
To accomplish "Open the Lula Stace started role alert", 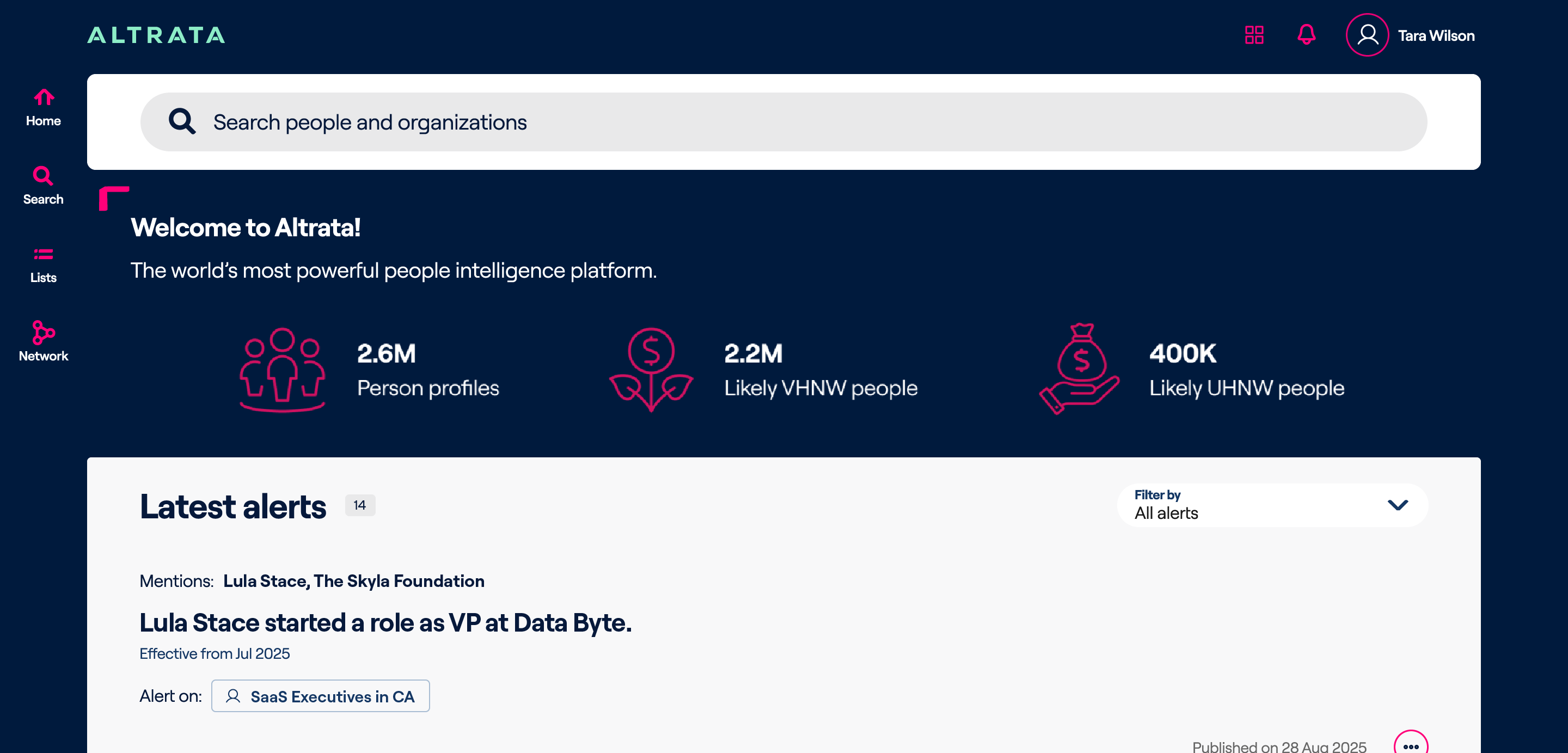I will [385, 622].
